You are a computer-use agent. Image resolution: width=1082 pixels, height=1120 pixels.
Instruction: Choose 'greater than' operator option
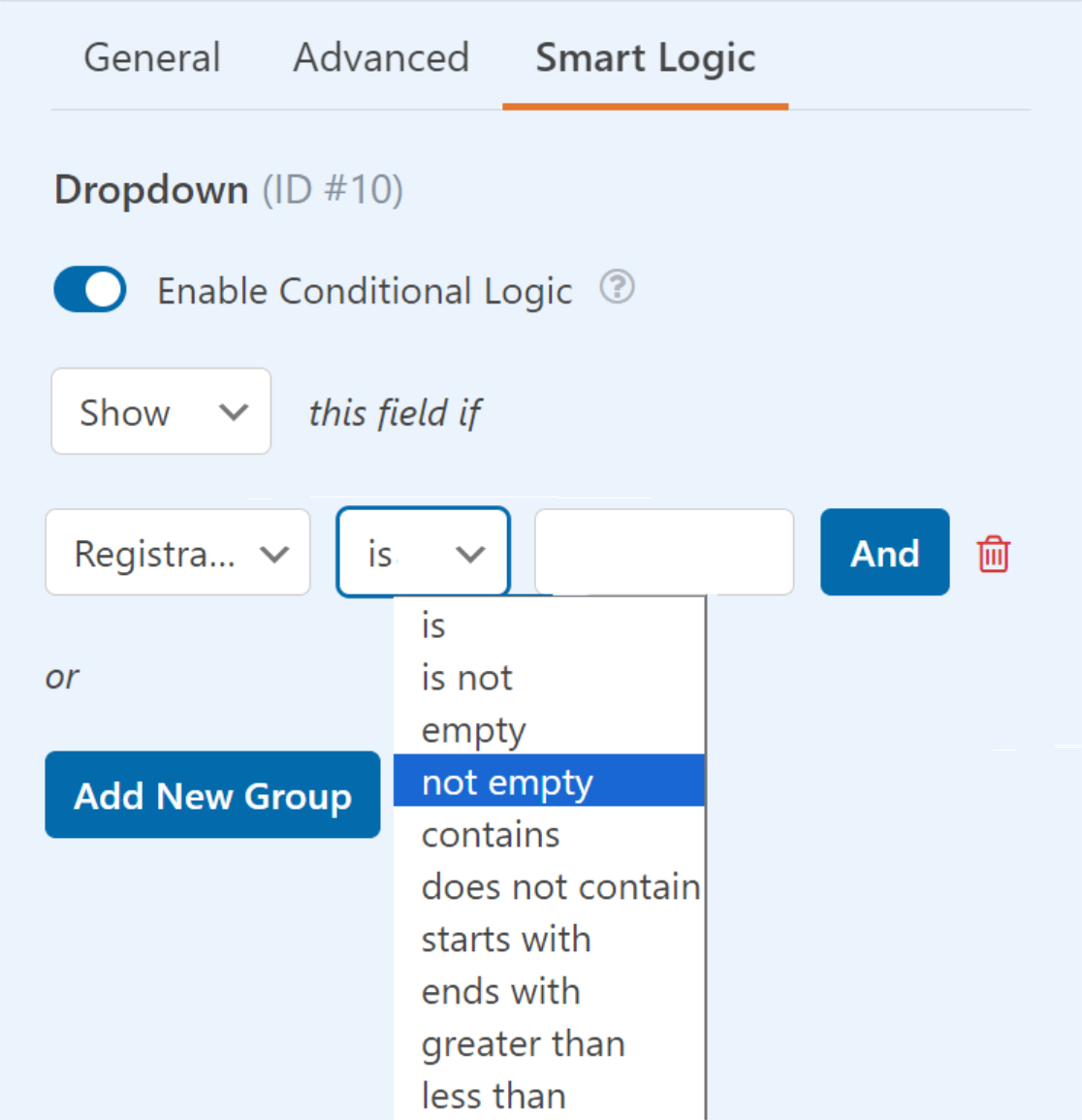click(549, 1043)
